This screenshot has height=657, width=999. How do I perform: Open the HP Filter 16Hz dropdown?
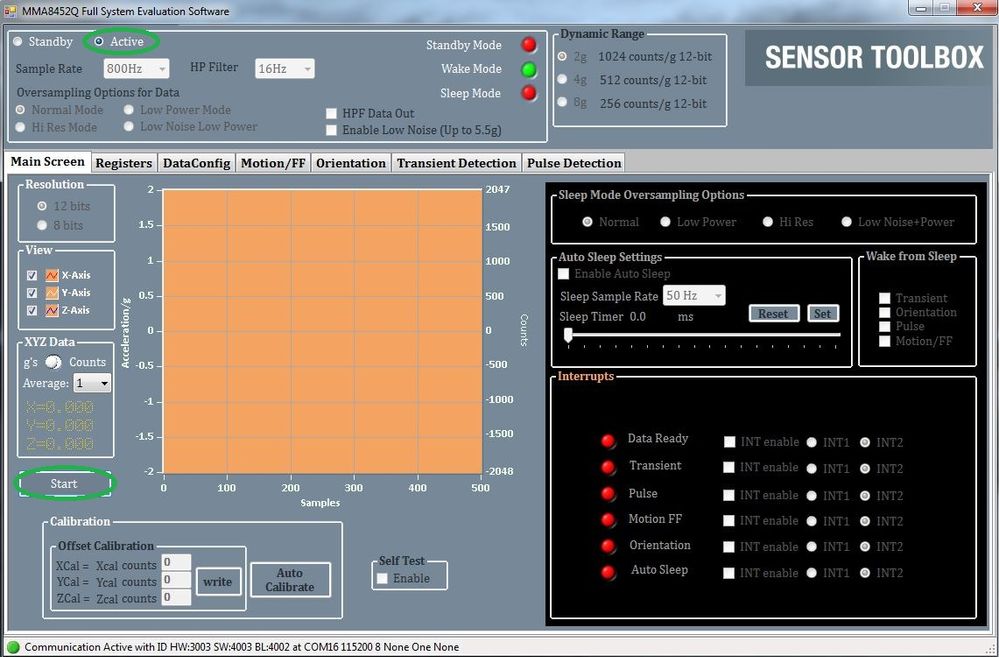click(x=284, y=68)
